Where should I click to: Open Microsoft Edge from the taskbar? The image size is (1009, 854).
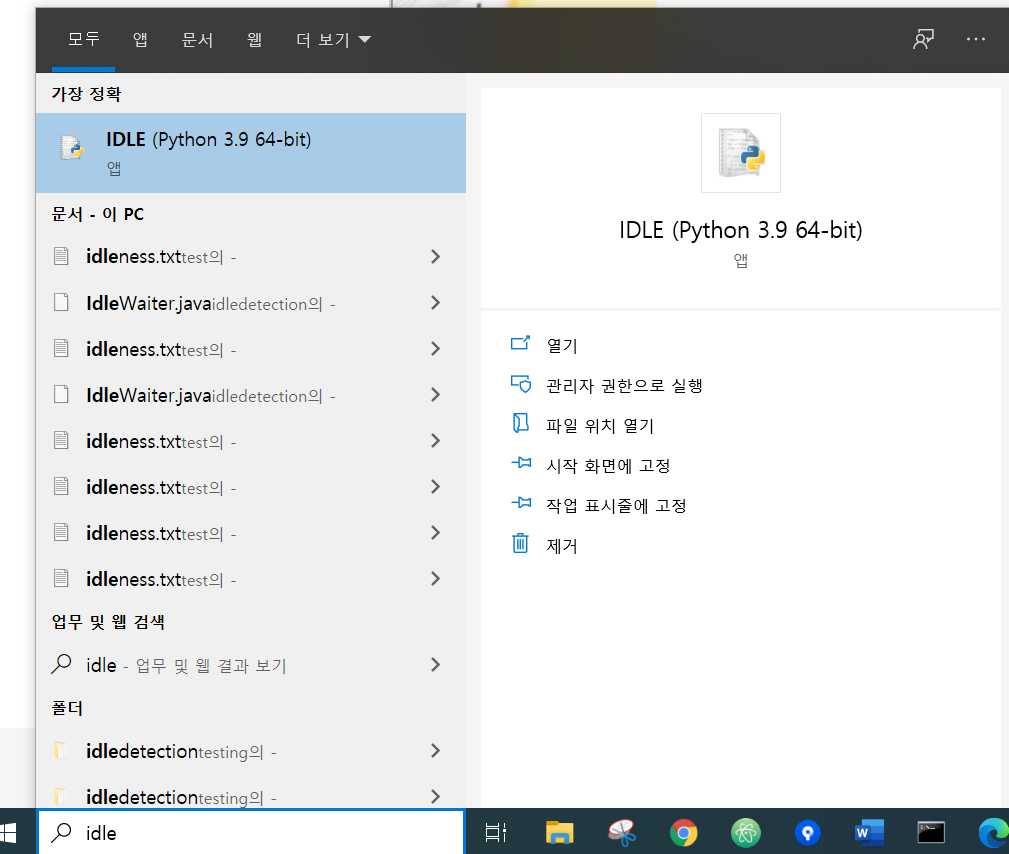[x=994, y=833]
